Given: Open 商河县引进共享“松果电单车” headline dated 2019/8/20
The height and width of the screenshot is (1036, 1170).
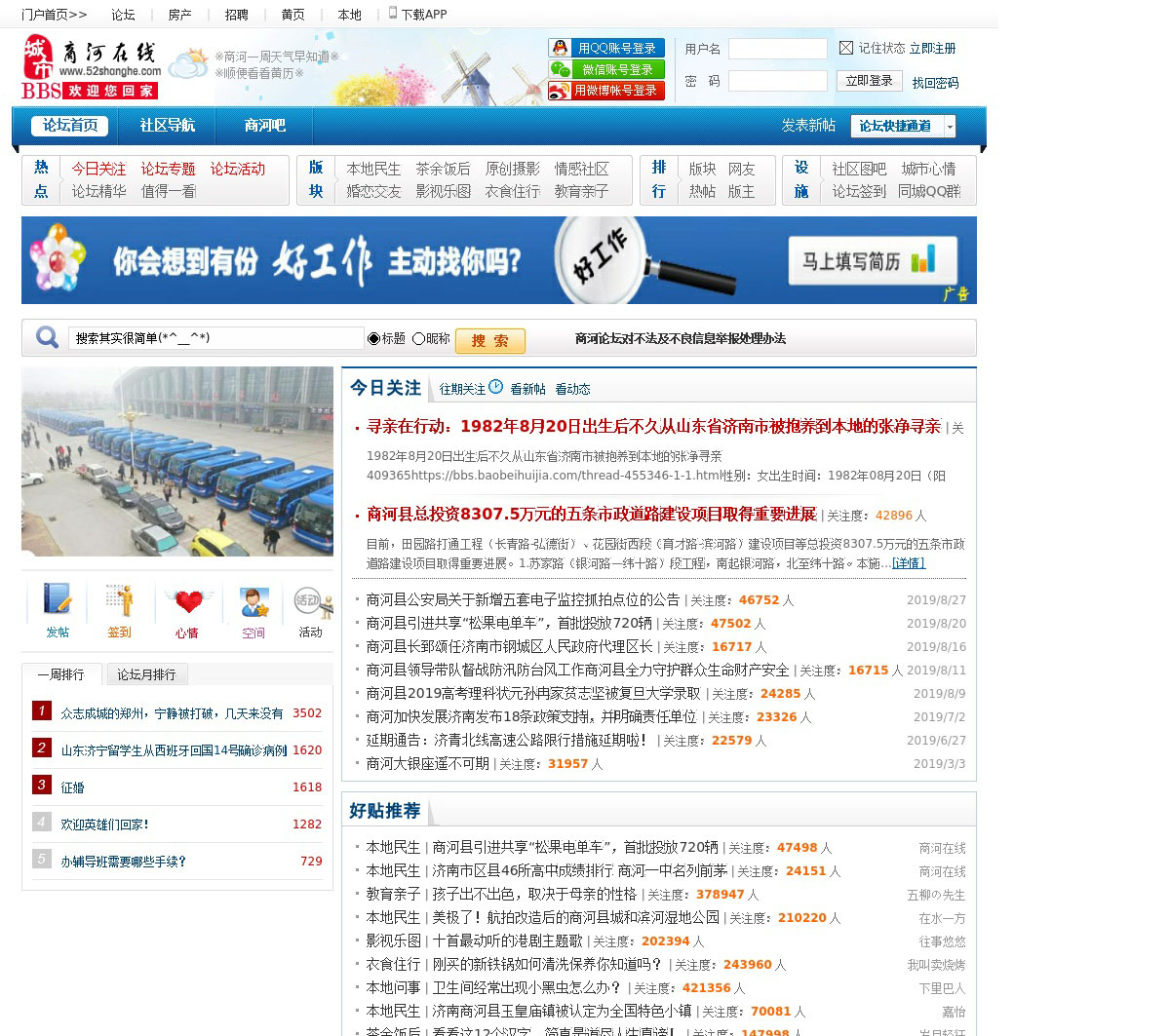Looking at the screenshot, I should click(509, 623).
